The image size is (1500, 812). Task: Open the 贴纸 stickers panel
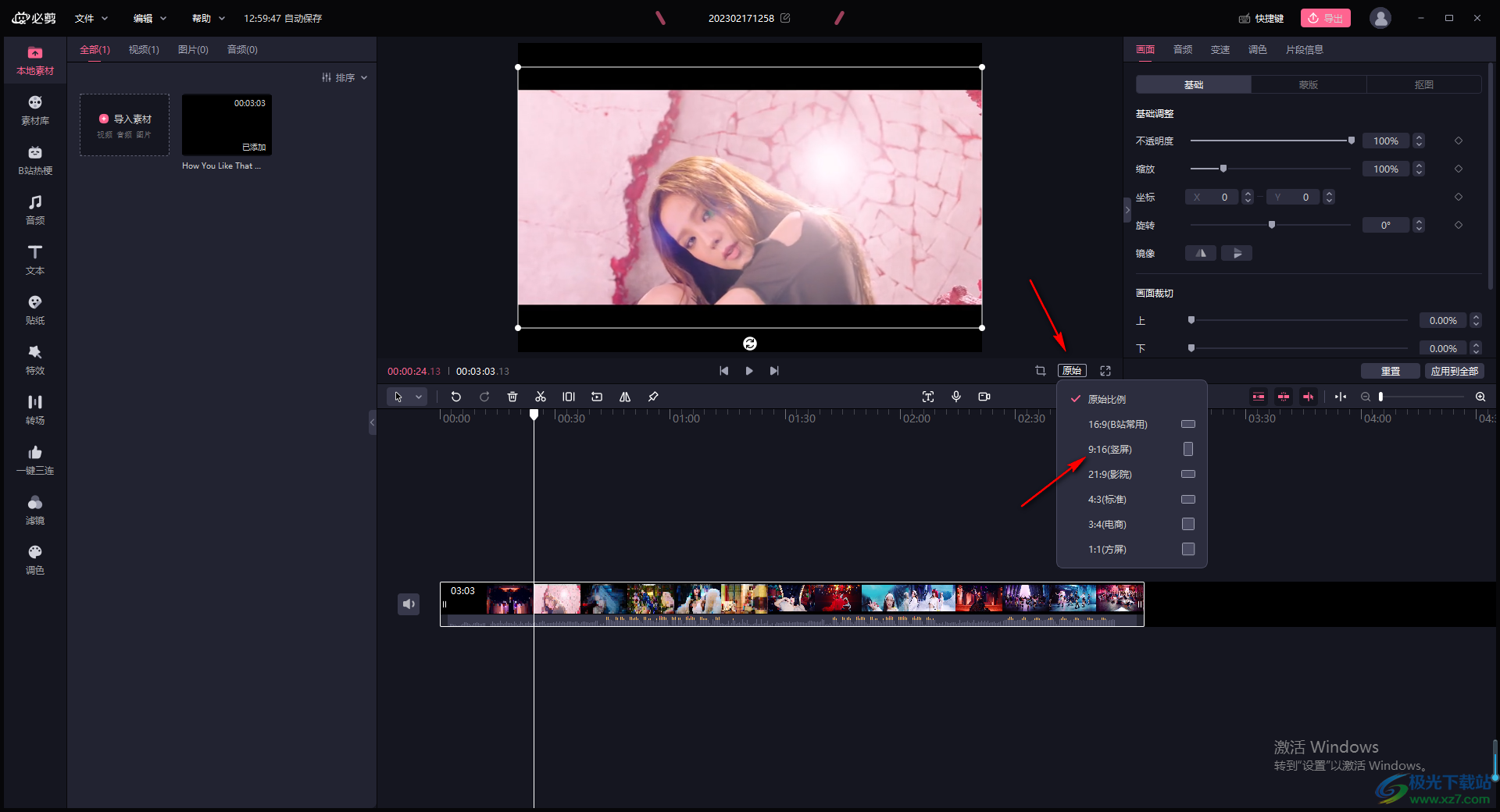[x=35, y=311]
